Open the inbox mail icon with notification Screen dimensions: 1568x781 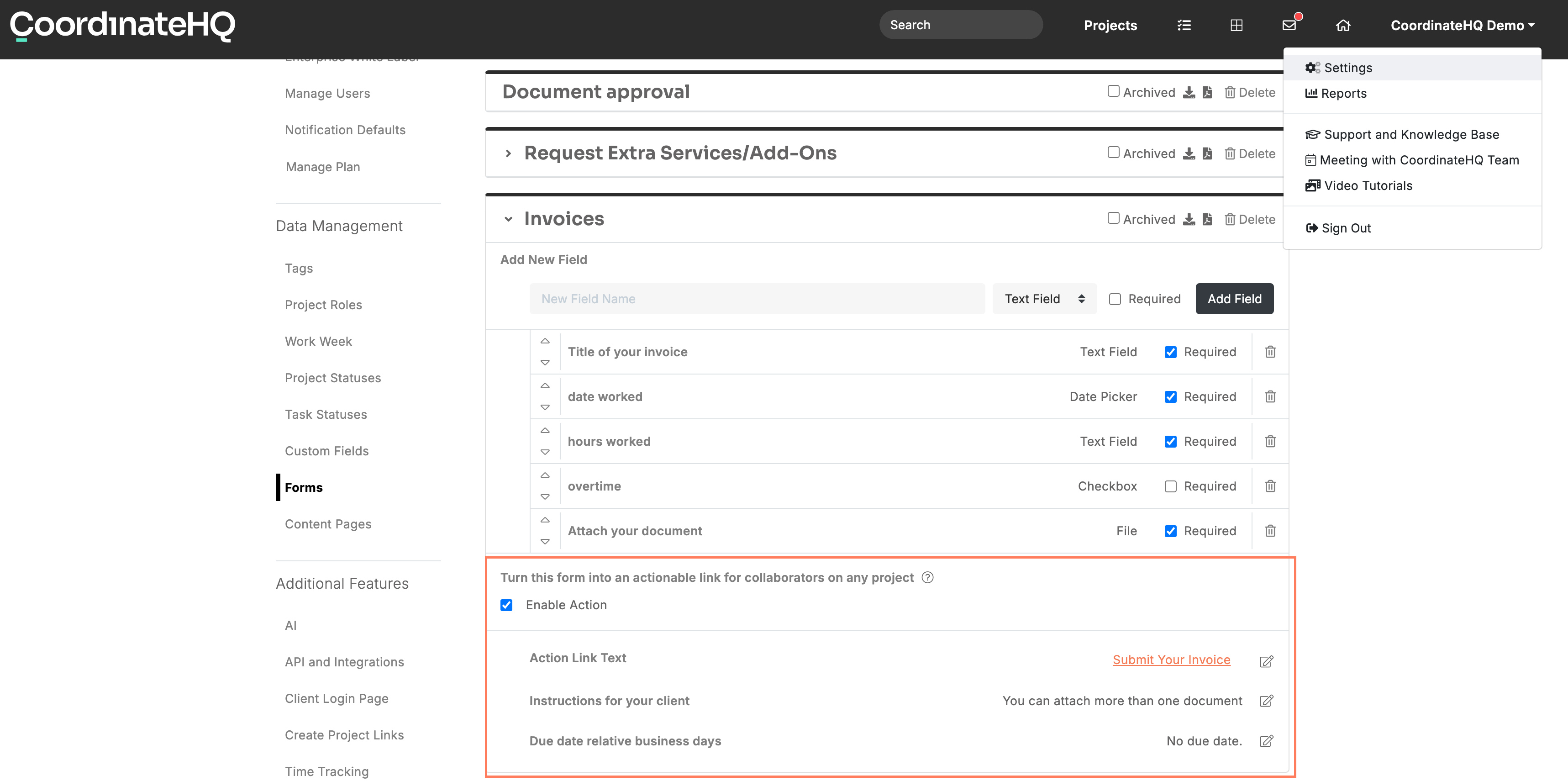tap(1289, 25)
